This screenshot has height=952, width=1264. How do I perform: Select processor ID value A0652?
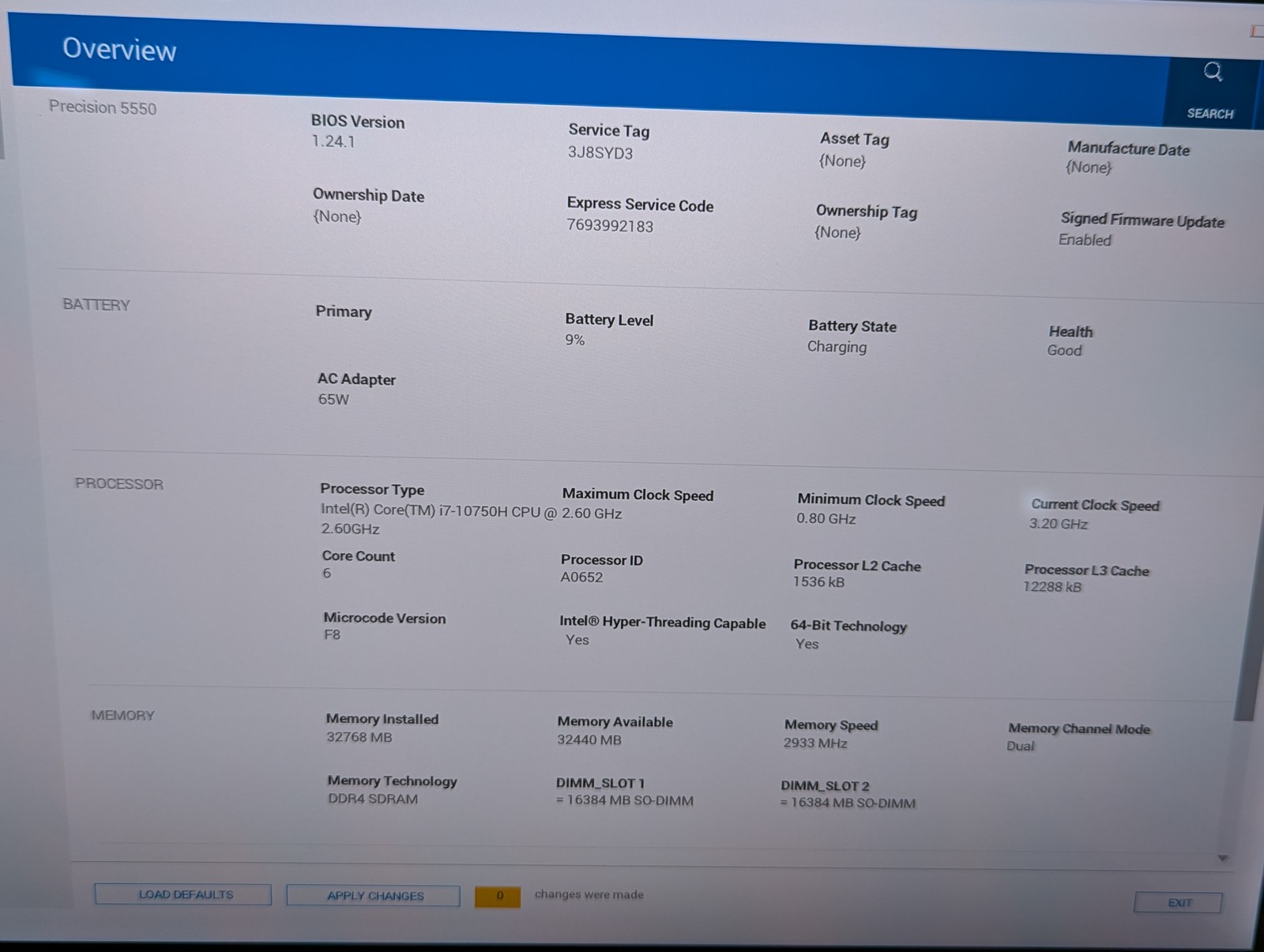click(x=581, y=577)
